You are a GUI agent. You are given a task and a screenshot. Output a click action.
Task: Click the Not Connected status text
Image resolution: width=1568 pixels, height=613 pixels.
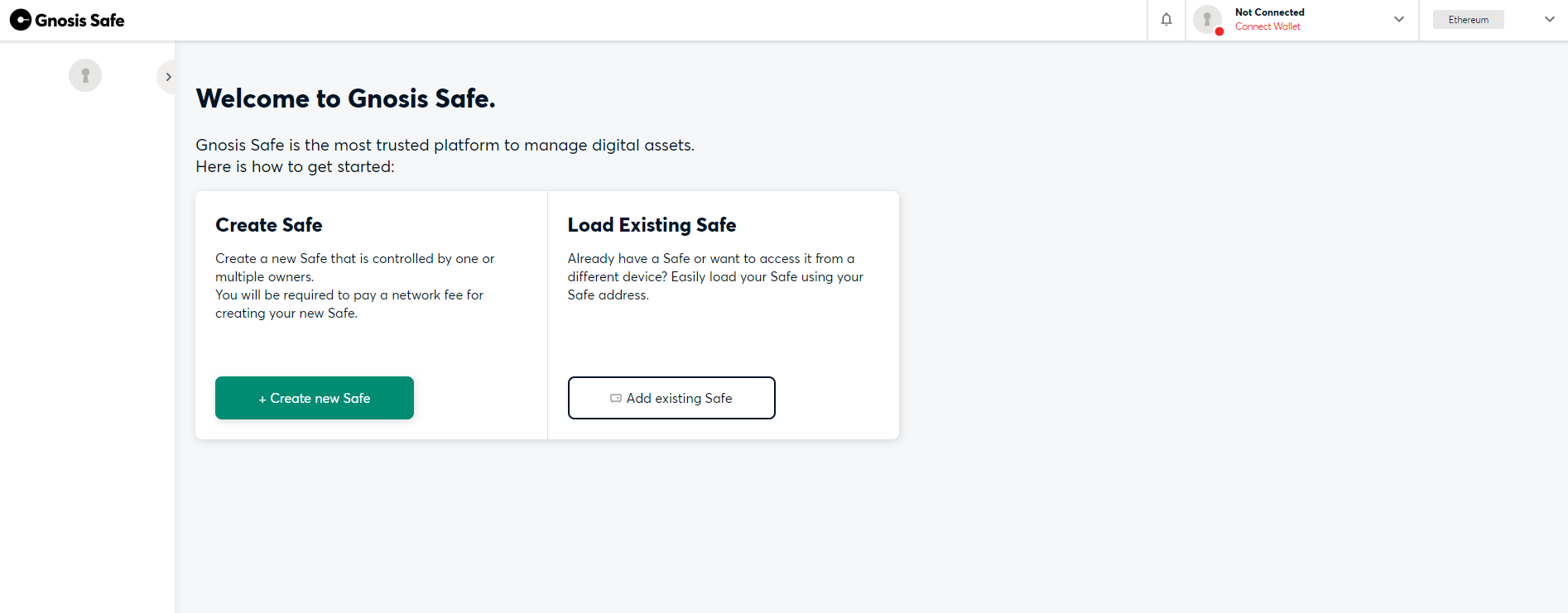[x=1269, y=12]
